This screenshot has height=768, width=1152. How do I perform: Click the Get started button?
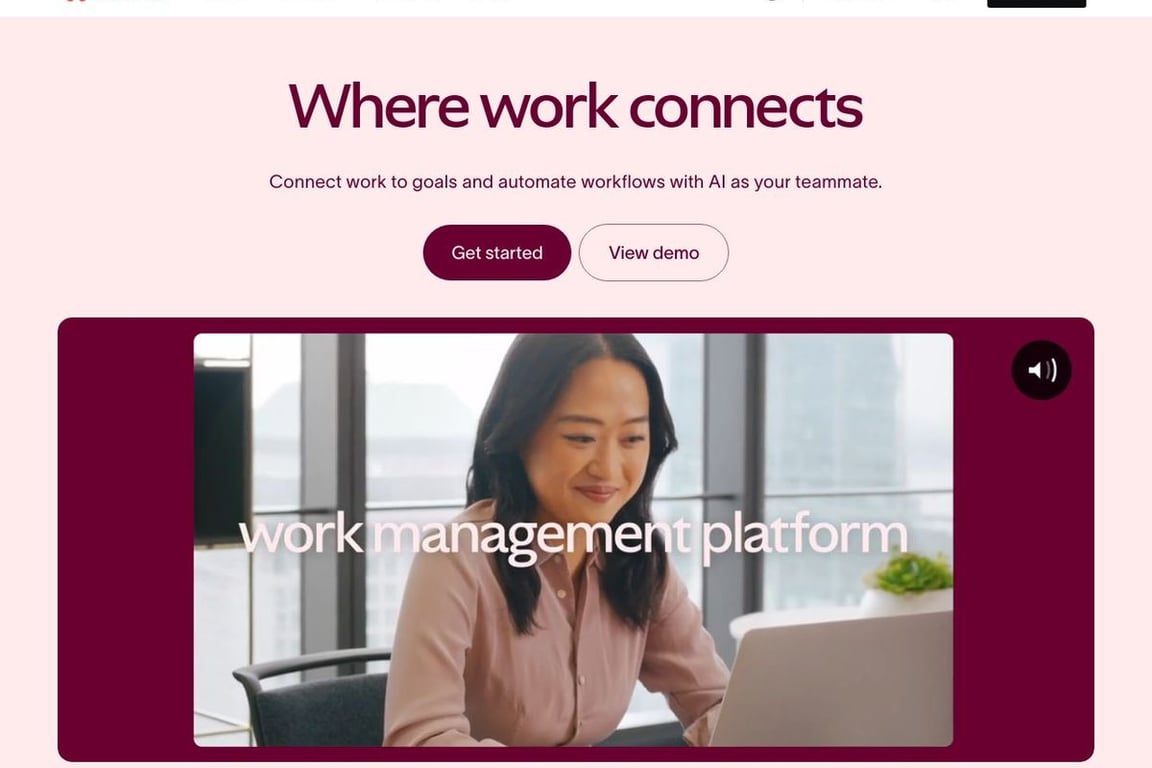tap(497, 252)
